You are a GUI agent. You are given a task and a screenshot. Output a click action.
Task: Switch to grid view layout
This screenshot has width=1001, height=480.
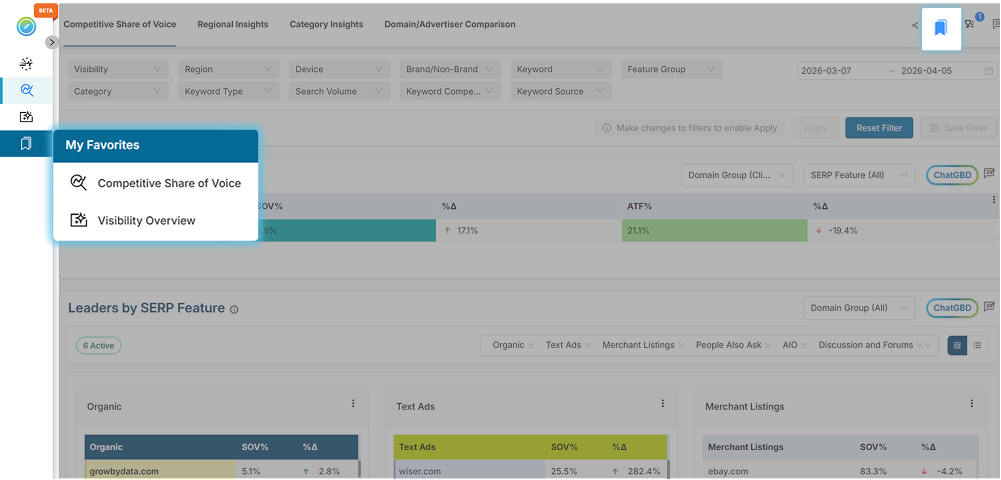coord(957,345)
